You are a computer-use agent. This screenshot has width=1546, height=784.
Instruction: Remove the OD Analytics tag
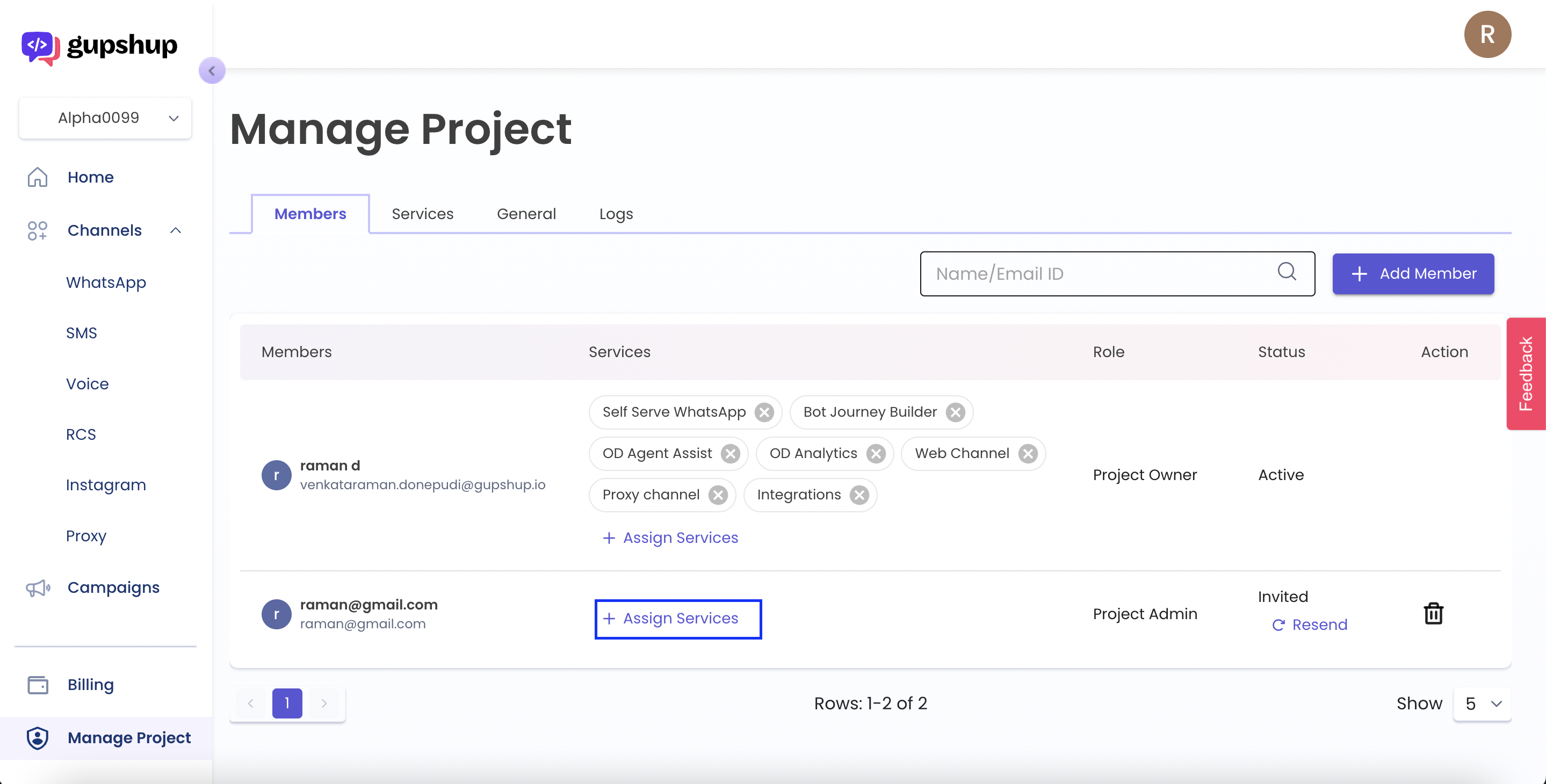coord(876,454)
